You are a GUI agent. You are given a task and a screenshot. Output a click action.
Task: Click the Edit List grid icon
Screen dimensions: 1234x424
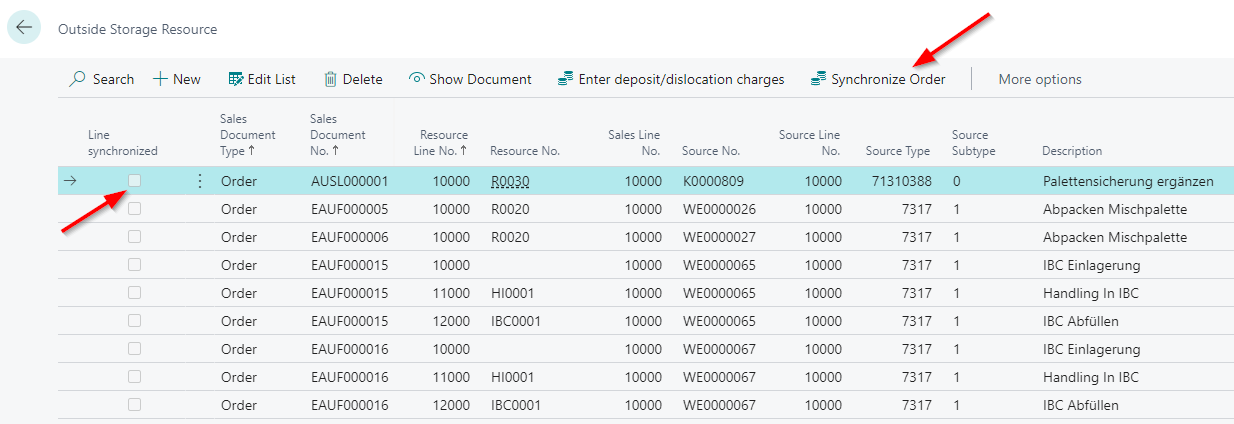point(236,79)
